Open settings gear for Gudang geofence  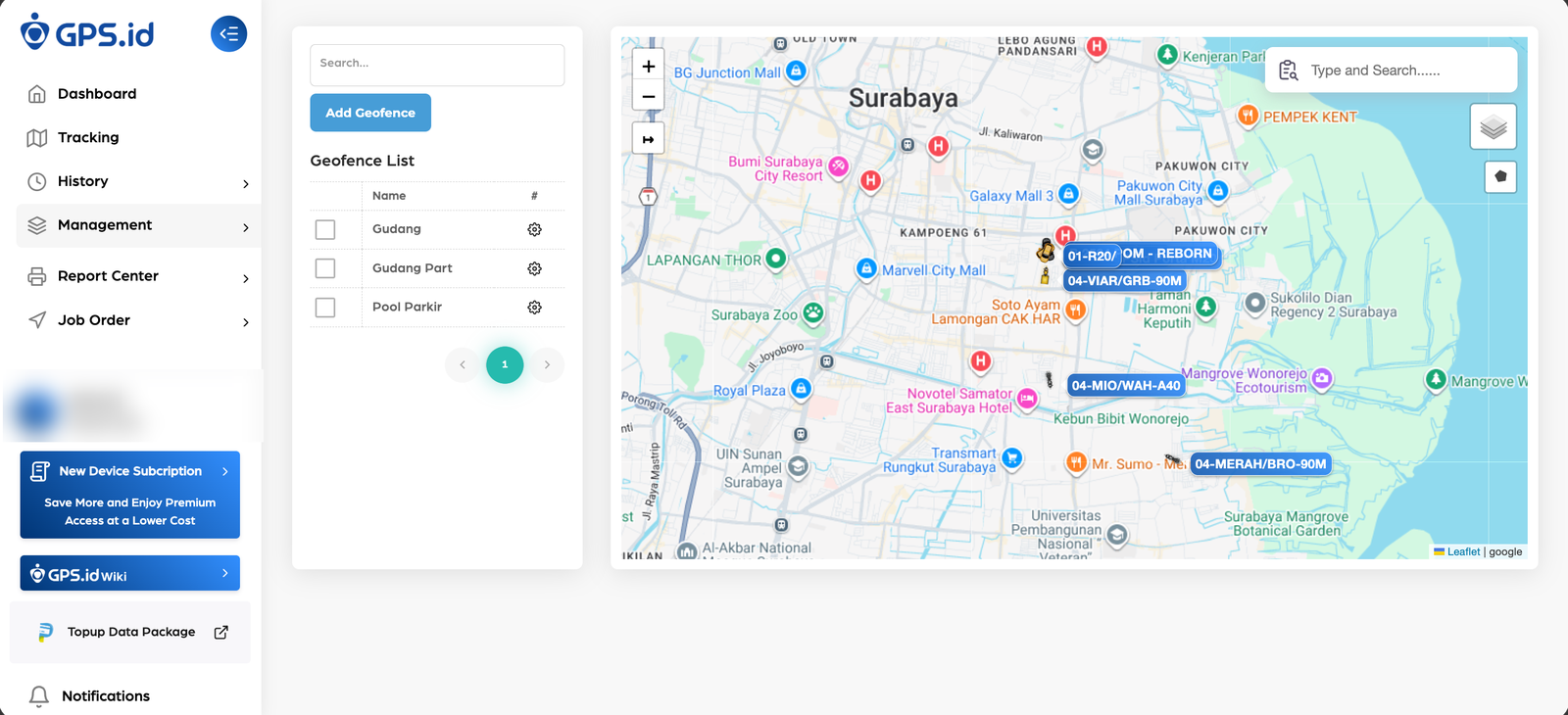coord(534,229)
